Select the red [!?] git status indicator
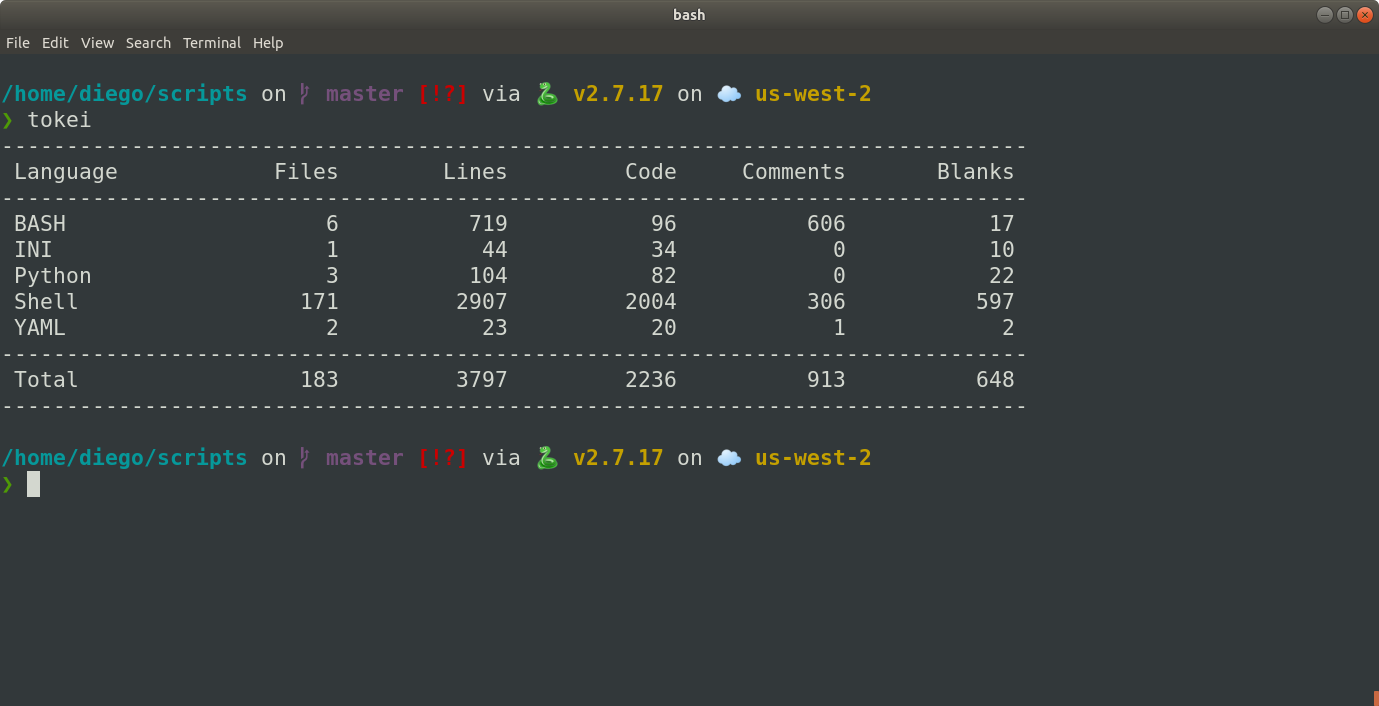 click(443, 93)
